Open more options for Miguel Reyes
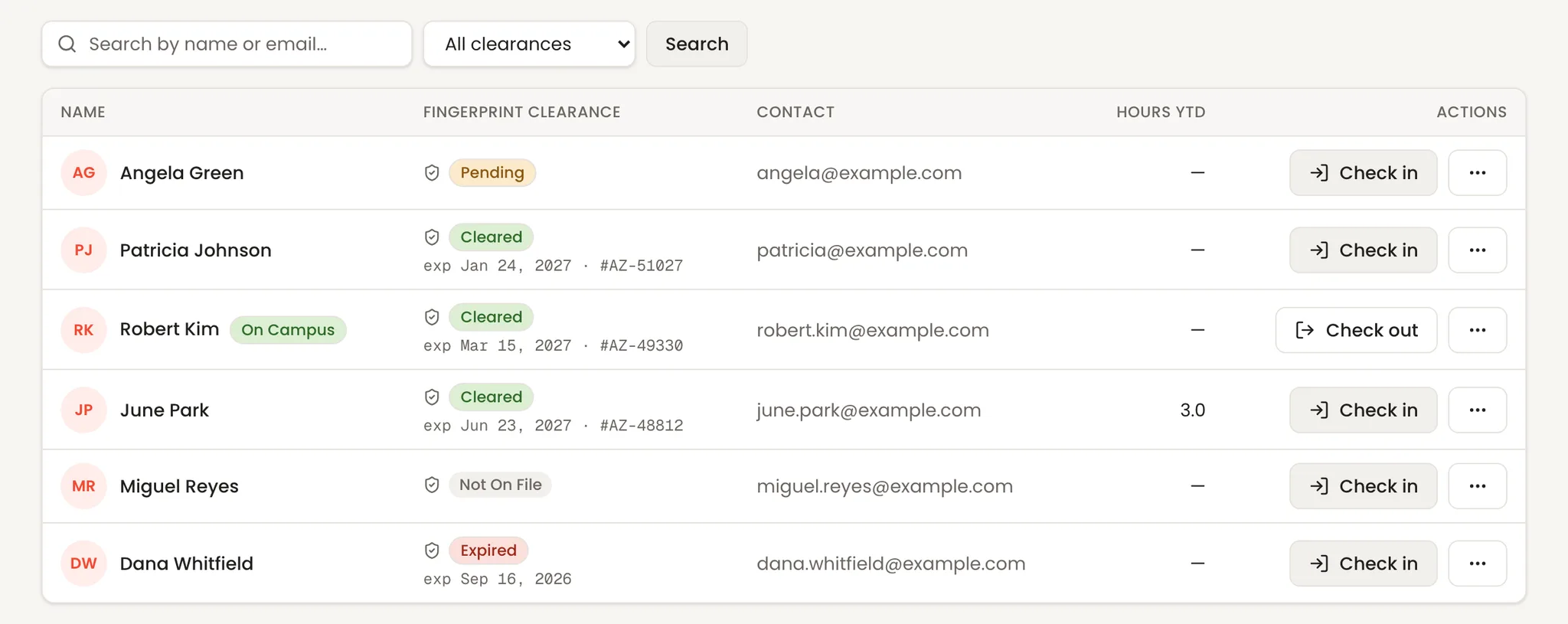The width and height of the screenshot is (1568, 624). (1478, 486)
